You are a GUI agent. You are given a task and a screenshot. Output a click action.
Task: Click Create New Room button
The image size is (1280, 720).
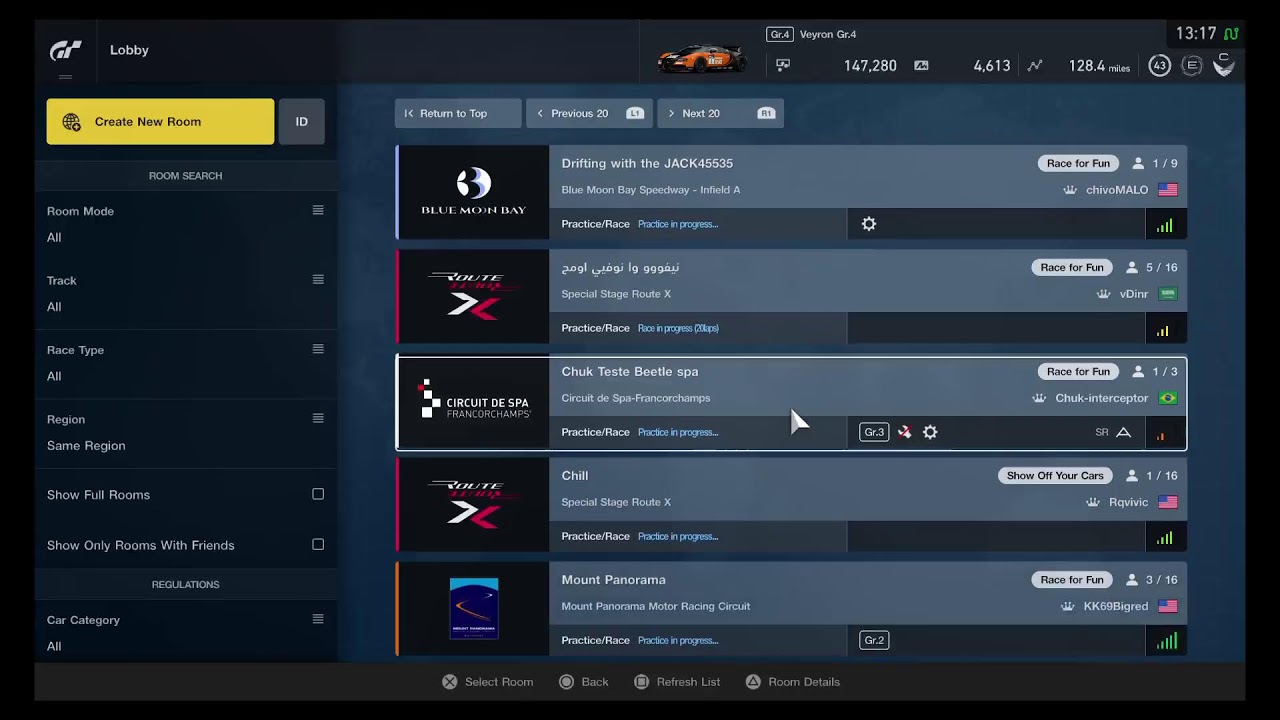pos(160,121)
